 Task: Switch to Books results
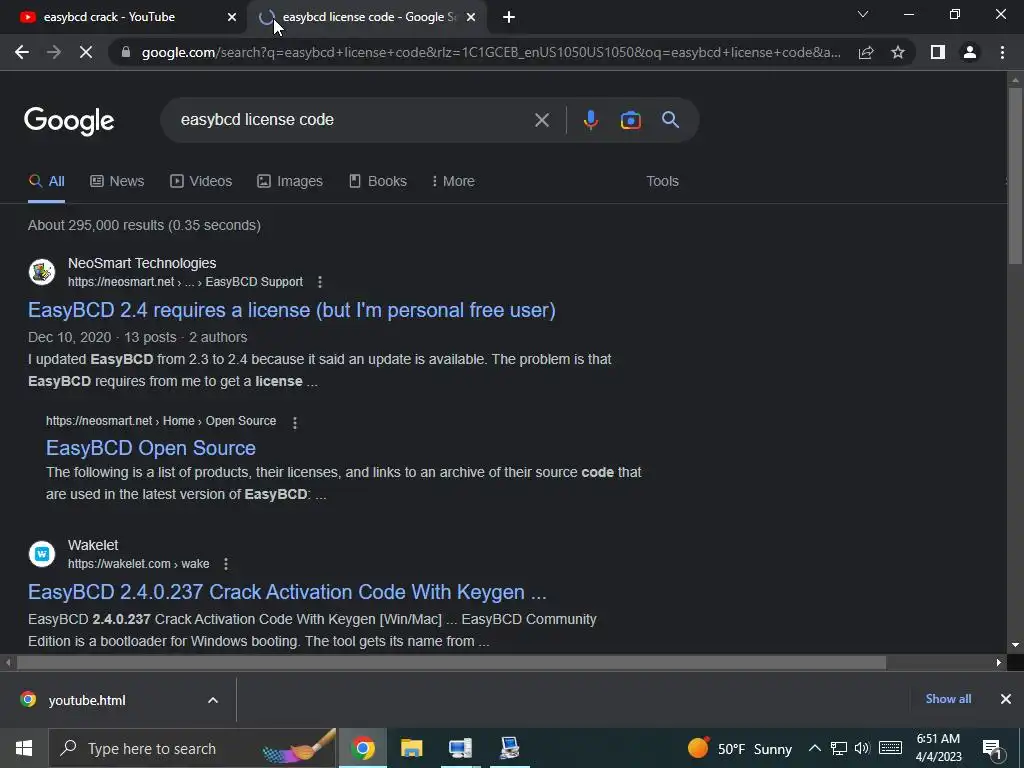[x=377, y=182]
